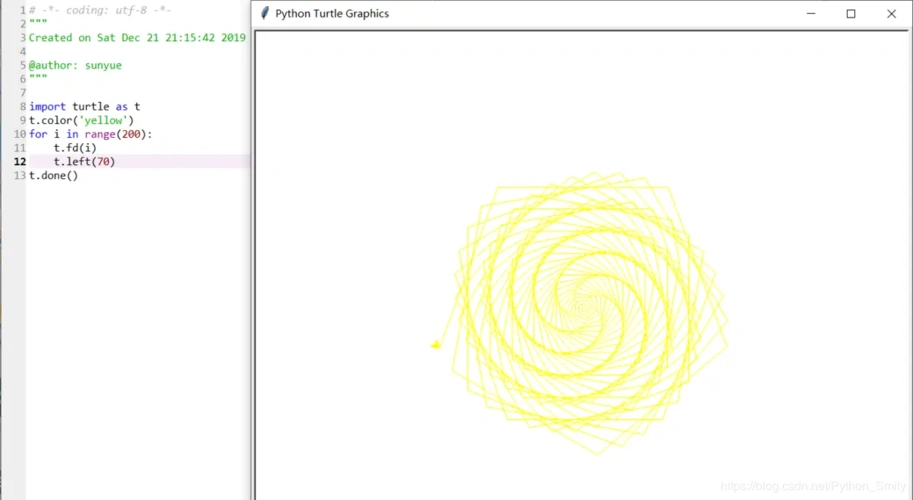
Task: Place cursor on the t.fd(i) line
Action: click(75, 148)
